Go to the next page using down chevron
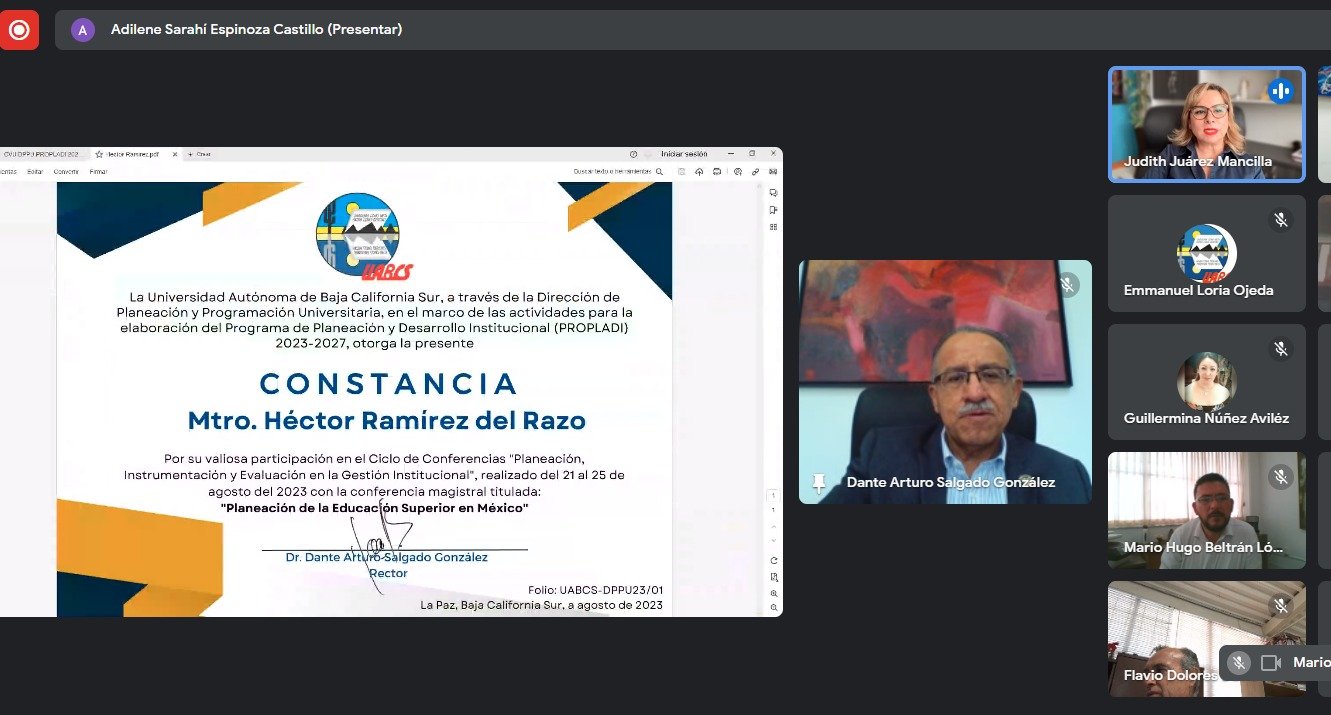The image size is (1331, 715). [772, 541]
